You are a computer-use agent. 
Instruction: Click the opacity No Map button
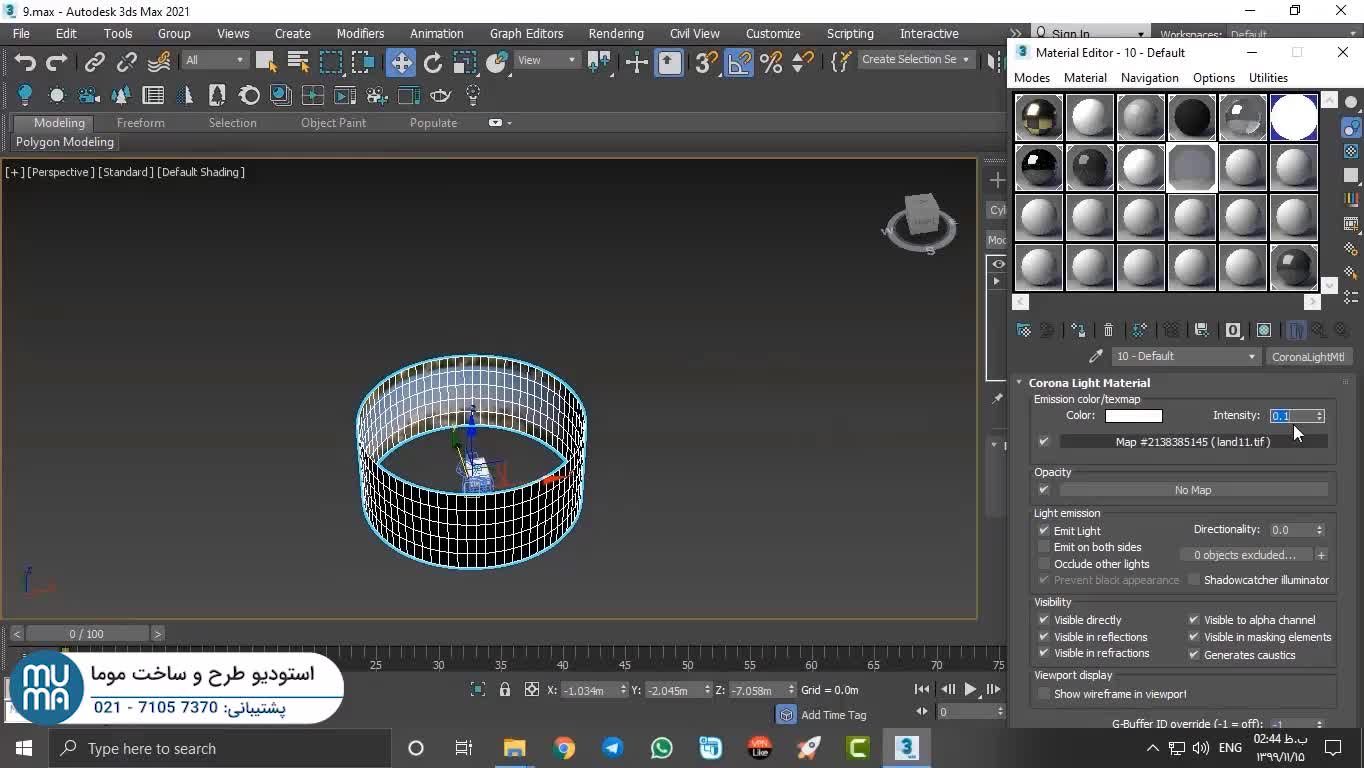tap(1192, 490)
